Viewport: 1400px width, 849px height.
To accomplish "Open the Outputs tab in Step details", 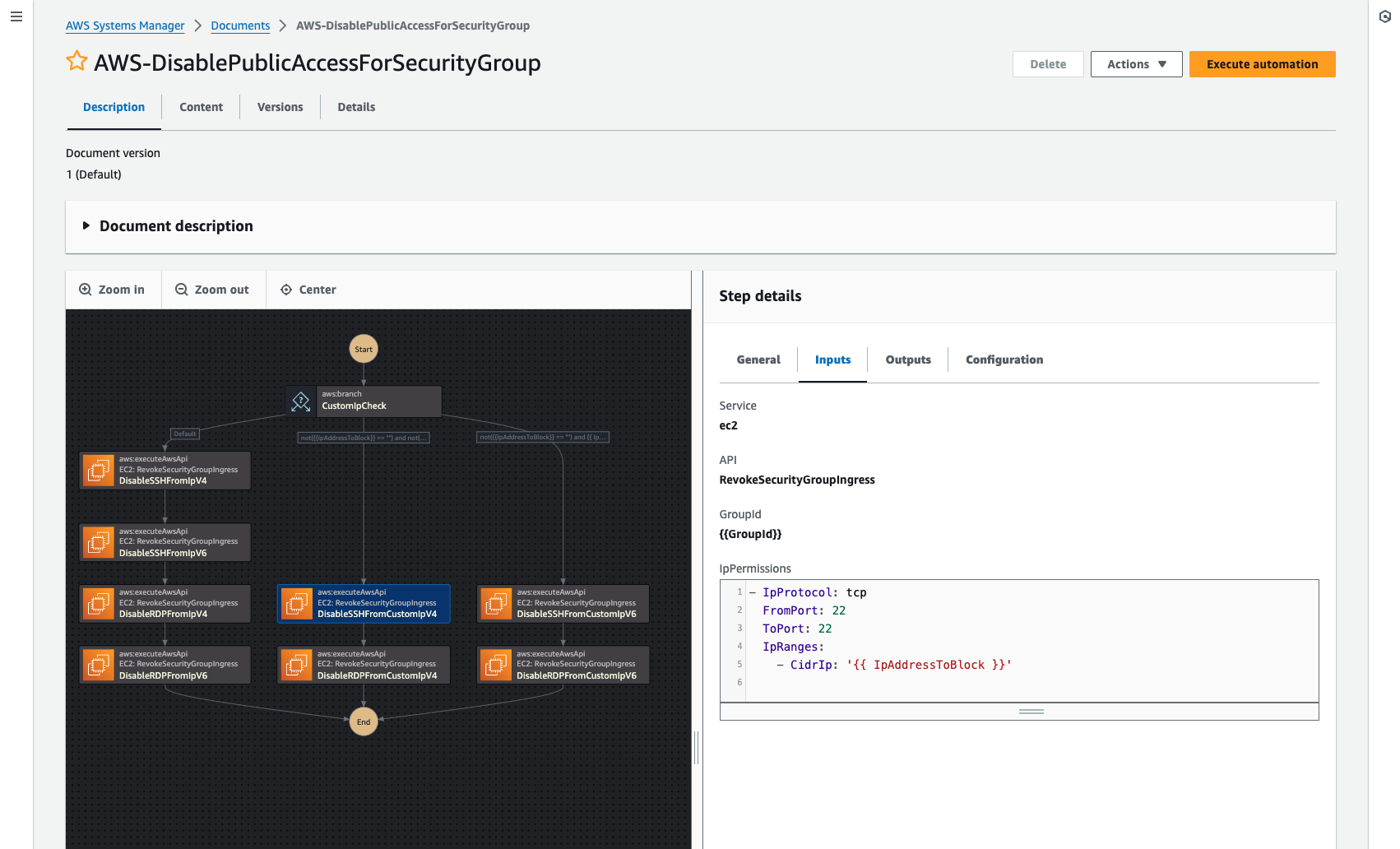I will [x=907, y=360].
